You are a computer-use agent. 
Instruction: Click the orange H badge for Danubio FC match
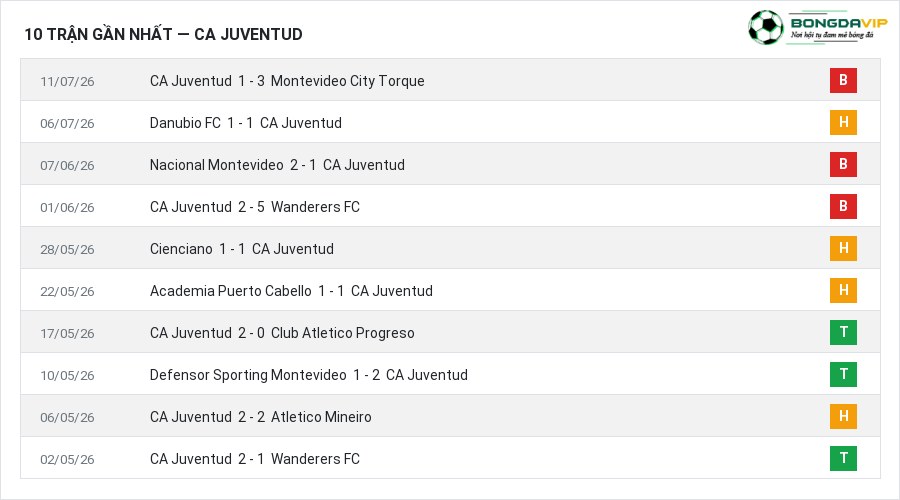pos(843,122)
